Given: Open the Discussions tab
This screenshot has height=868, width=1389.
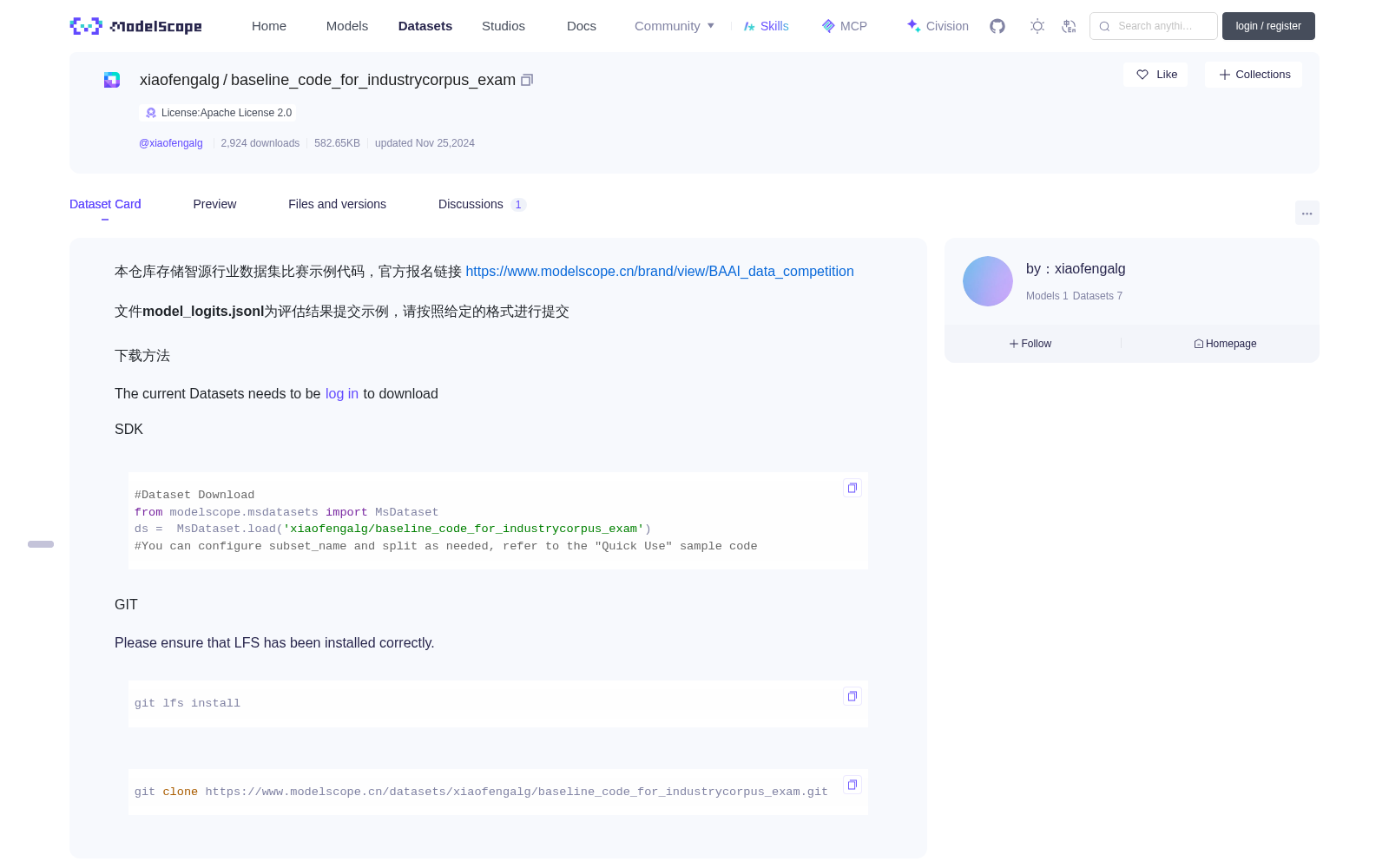Looking at the screenshot, I should click(482, 204).
